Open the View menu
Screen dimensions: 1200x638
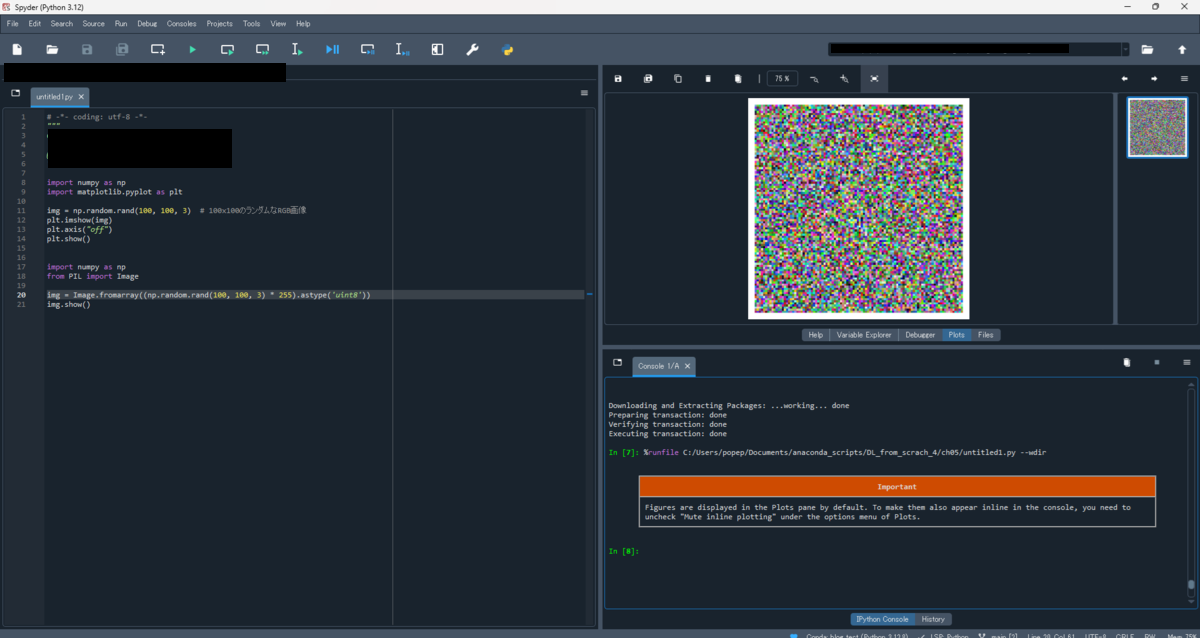pyautogui.click(x=278, y=23)
